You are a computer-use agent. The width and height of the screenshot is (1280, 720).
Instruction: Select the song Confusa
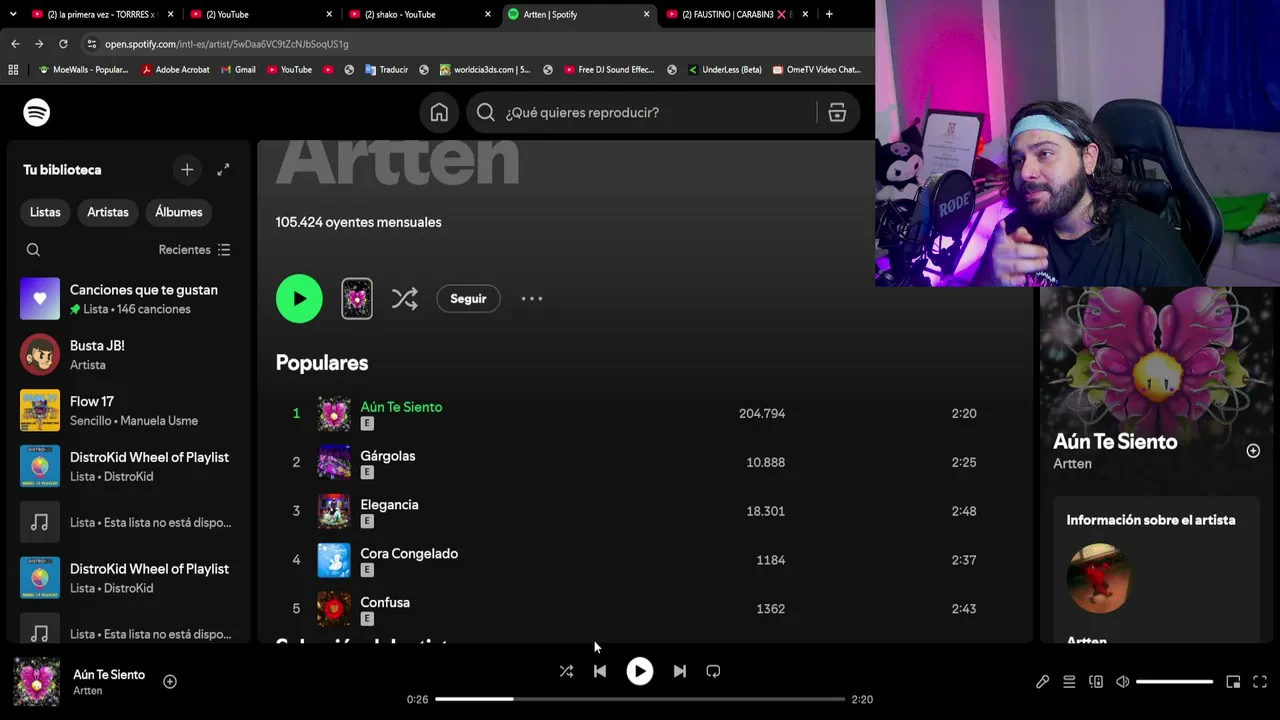(x=385, y=603)
